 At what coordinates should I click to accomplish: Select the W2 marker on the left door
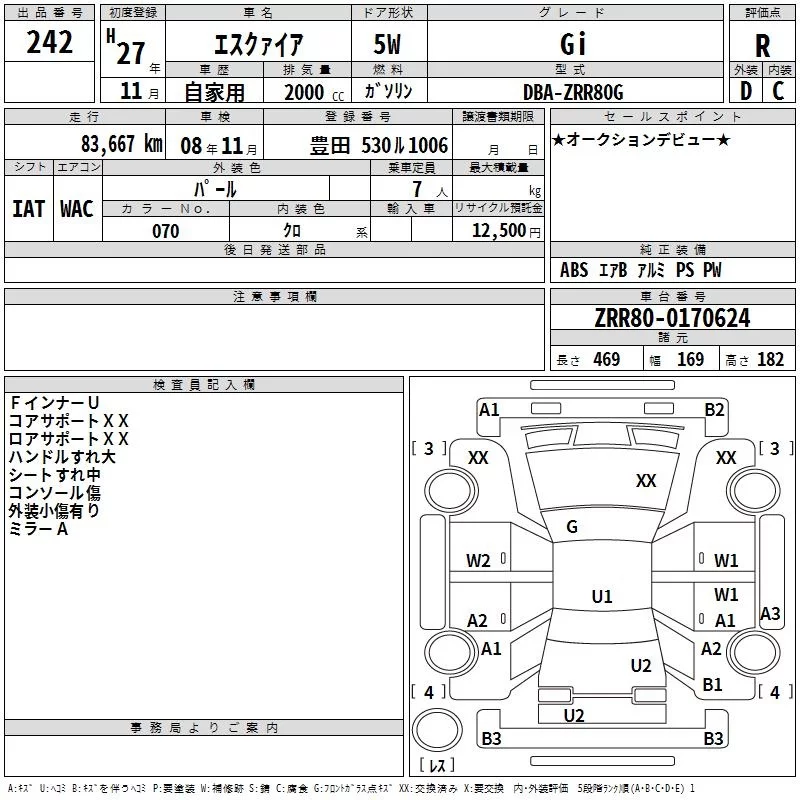[x=478, y=561]
